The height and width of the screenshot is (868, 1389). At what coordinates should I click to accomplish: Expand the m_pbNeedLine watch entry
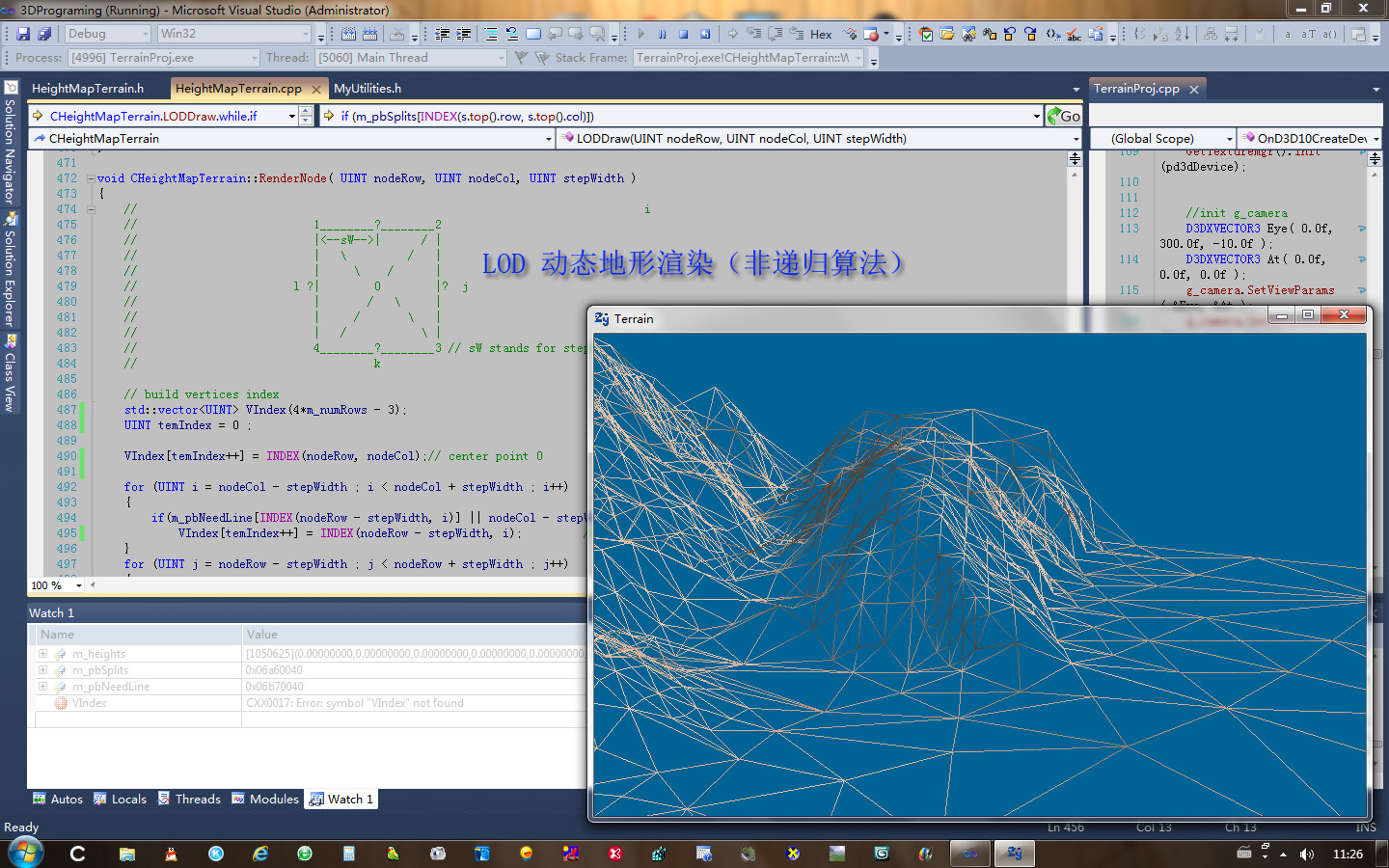tap(42, 687)
